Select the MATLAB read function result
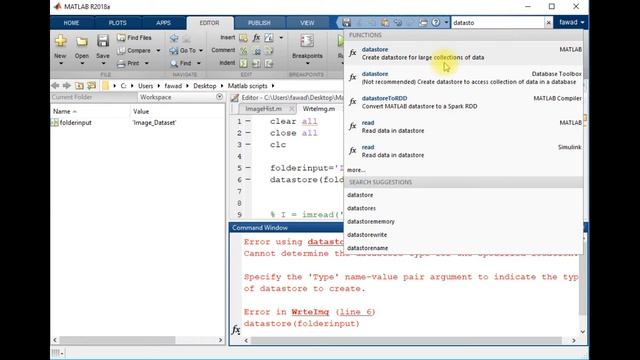The image size is (640, 360). coord(464,127)
